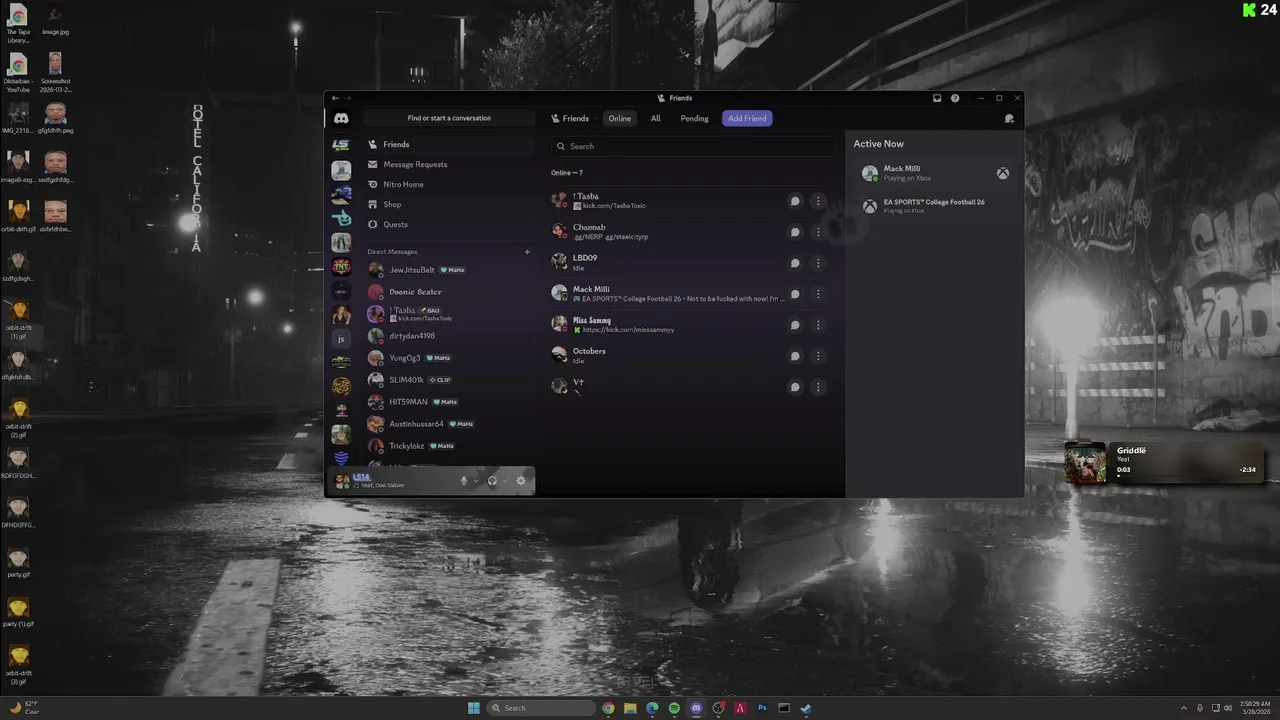Open Nitro Home page
The height and width of the screenshot is (720, 1280).
click(x=449, y=184)
